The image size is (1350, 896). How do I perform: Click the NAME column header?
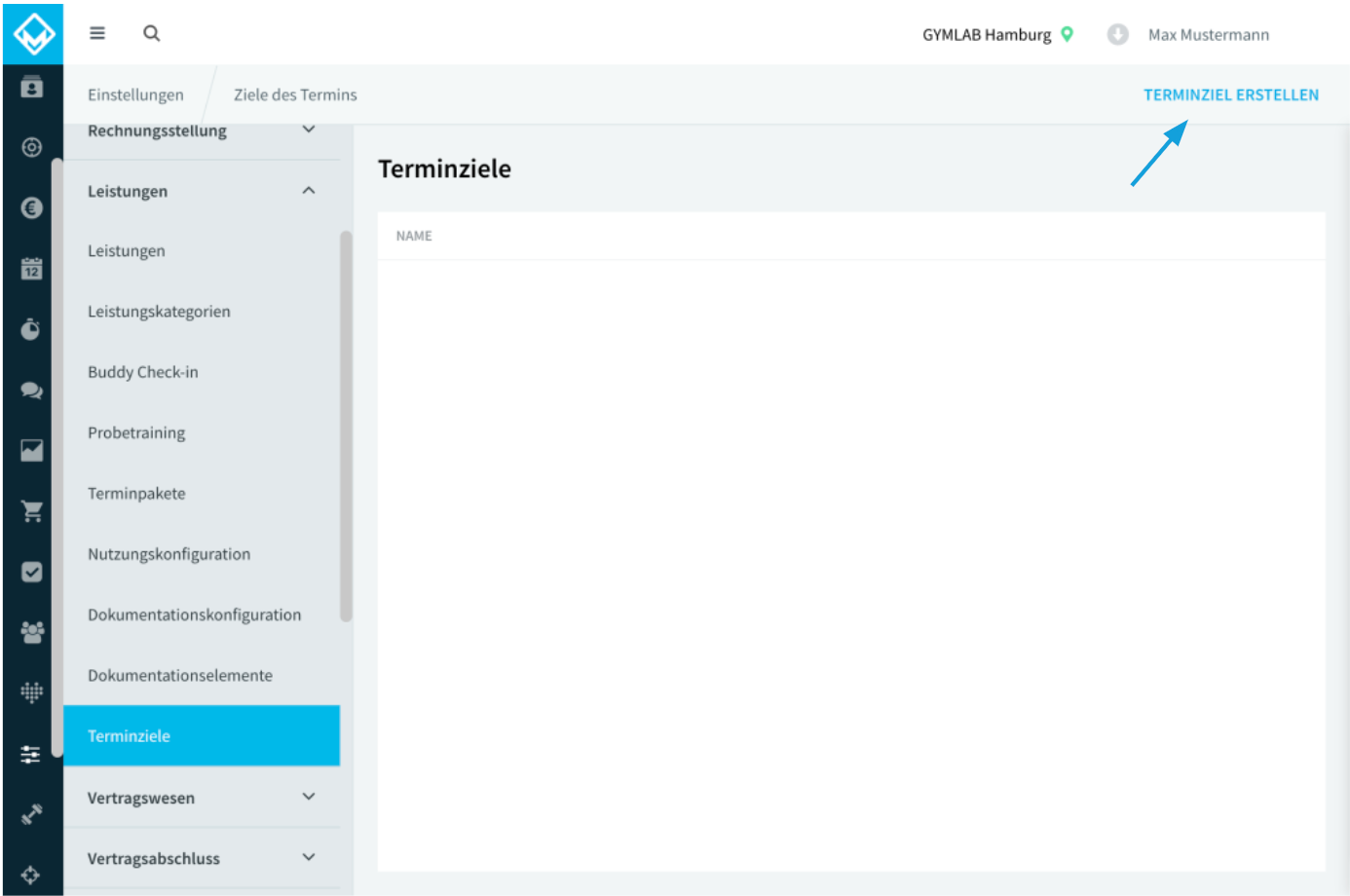point(414,236)
